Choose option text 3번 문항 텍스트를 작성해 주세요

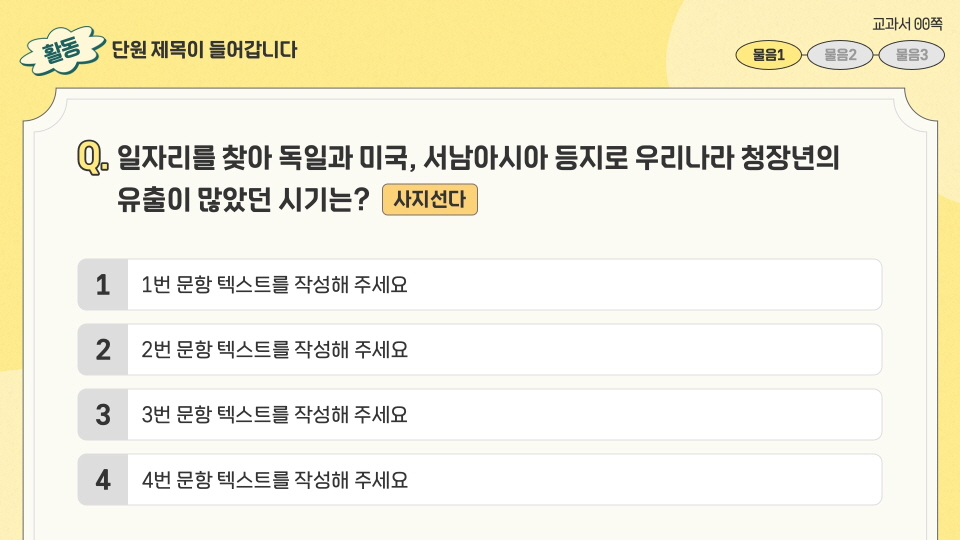274,414
